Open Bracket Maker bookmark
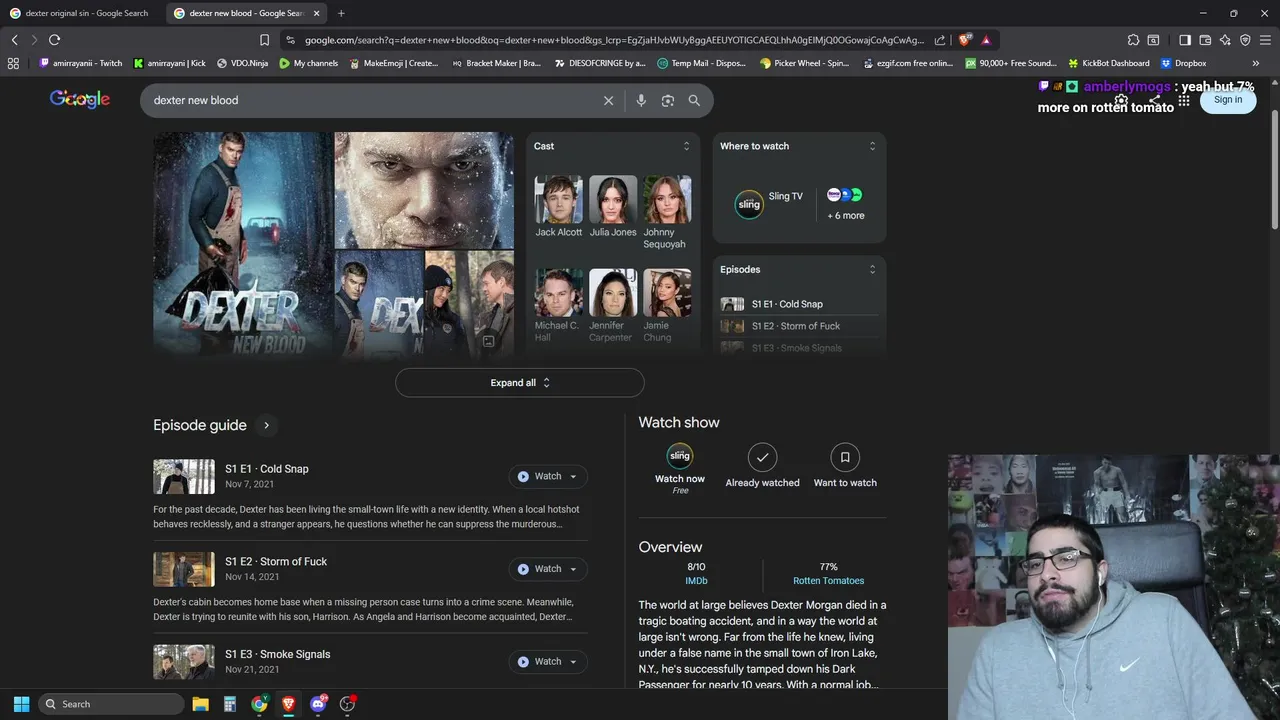The height and width of the screenshot is (720, 1280). pyautogui.click(x=496, y=63)
